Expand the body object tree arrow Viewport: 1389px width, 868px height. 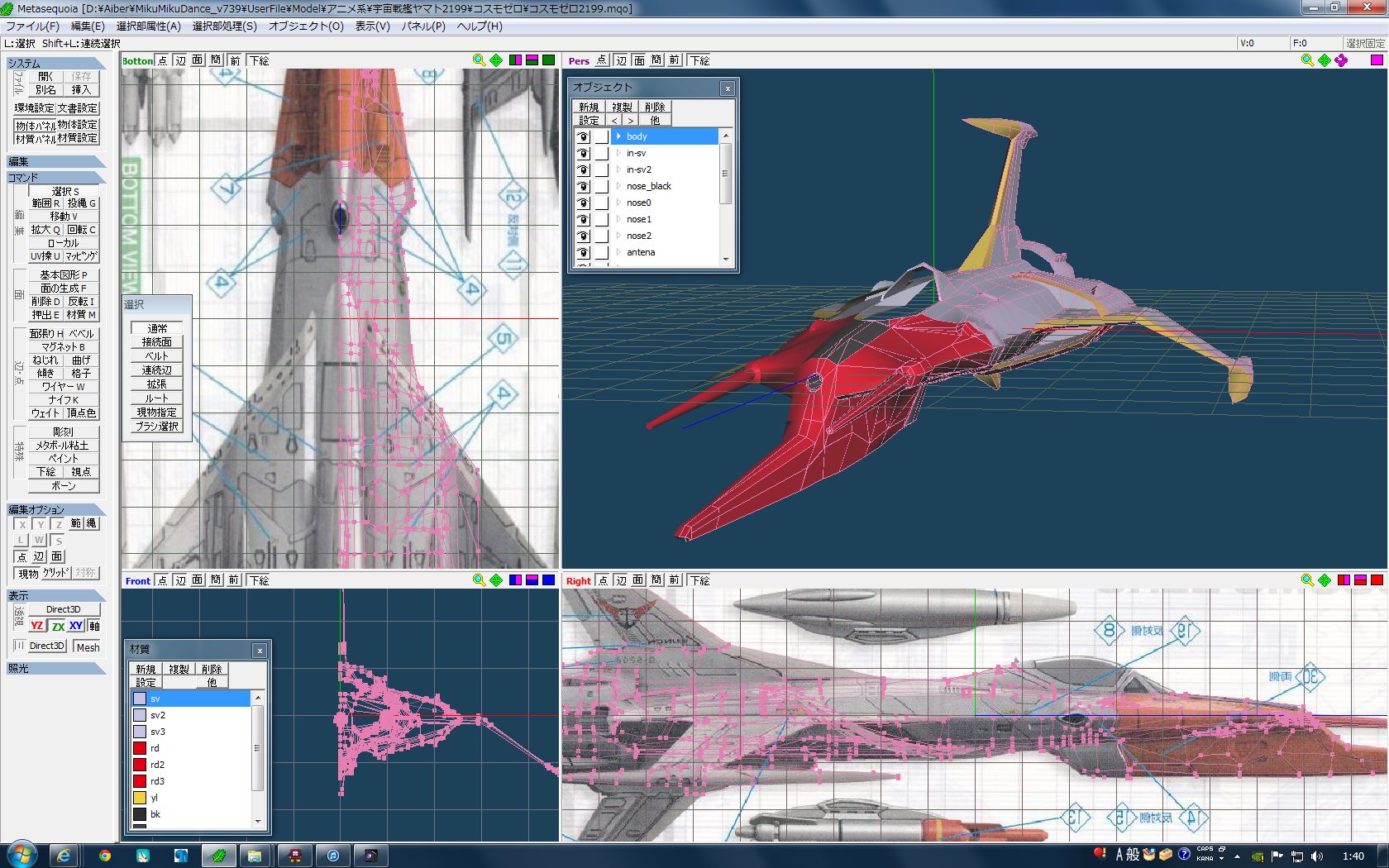618,136
